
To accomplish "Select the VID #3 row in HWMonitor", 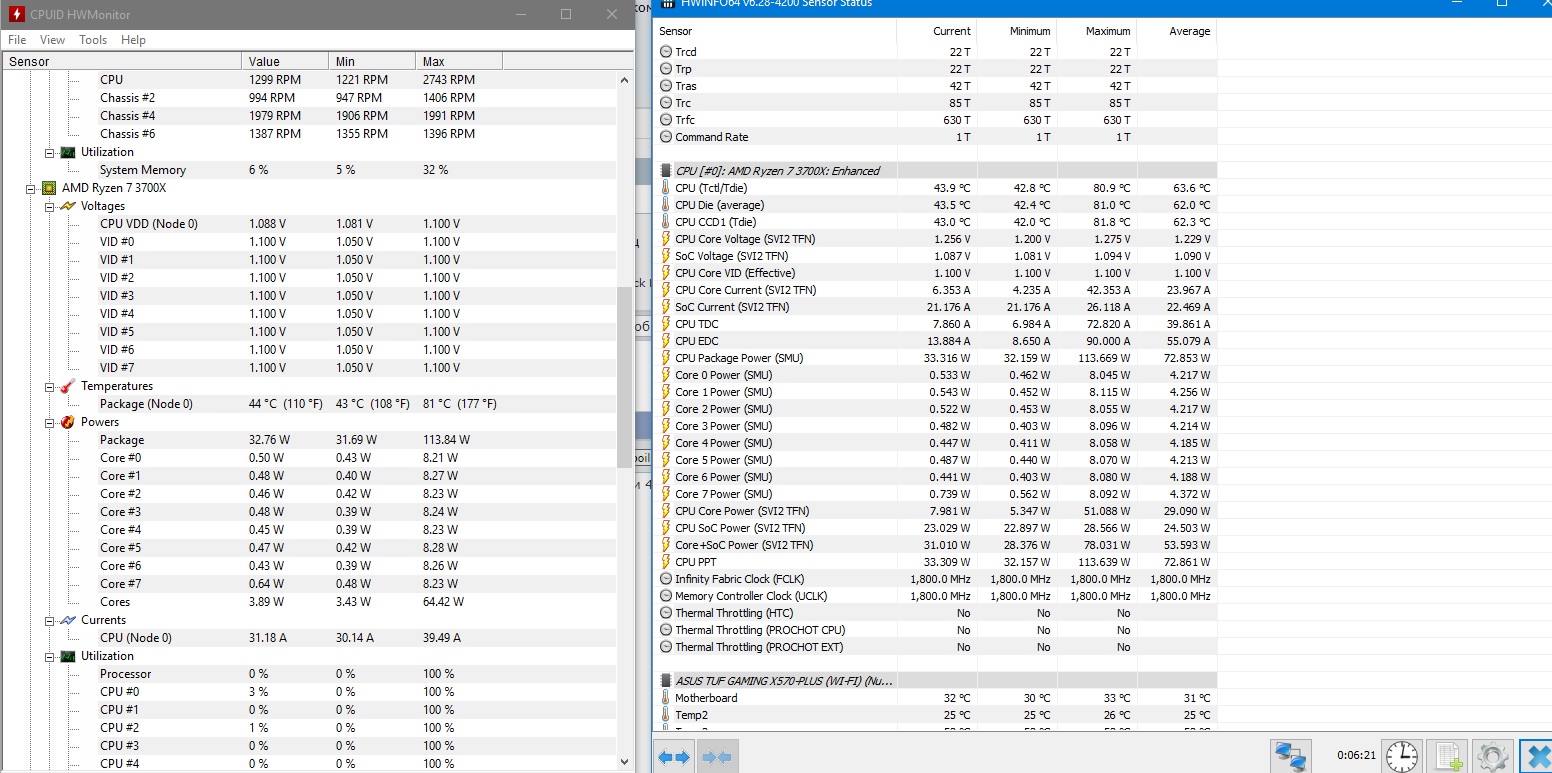I will [x=308, y=296].
